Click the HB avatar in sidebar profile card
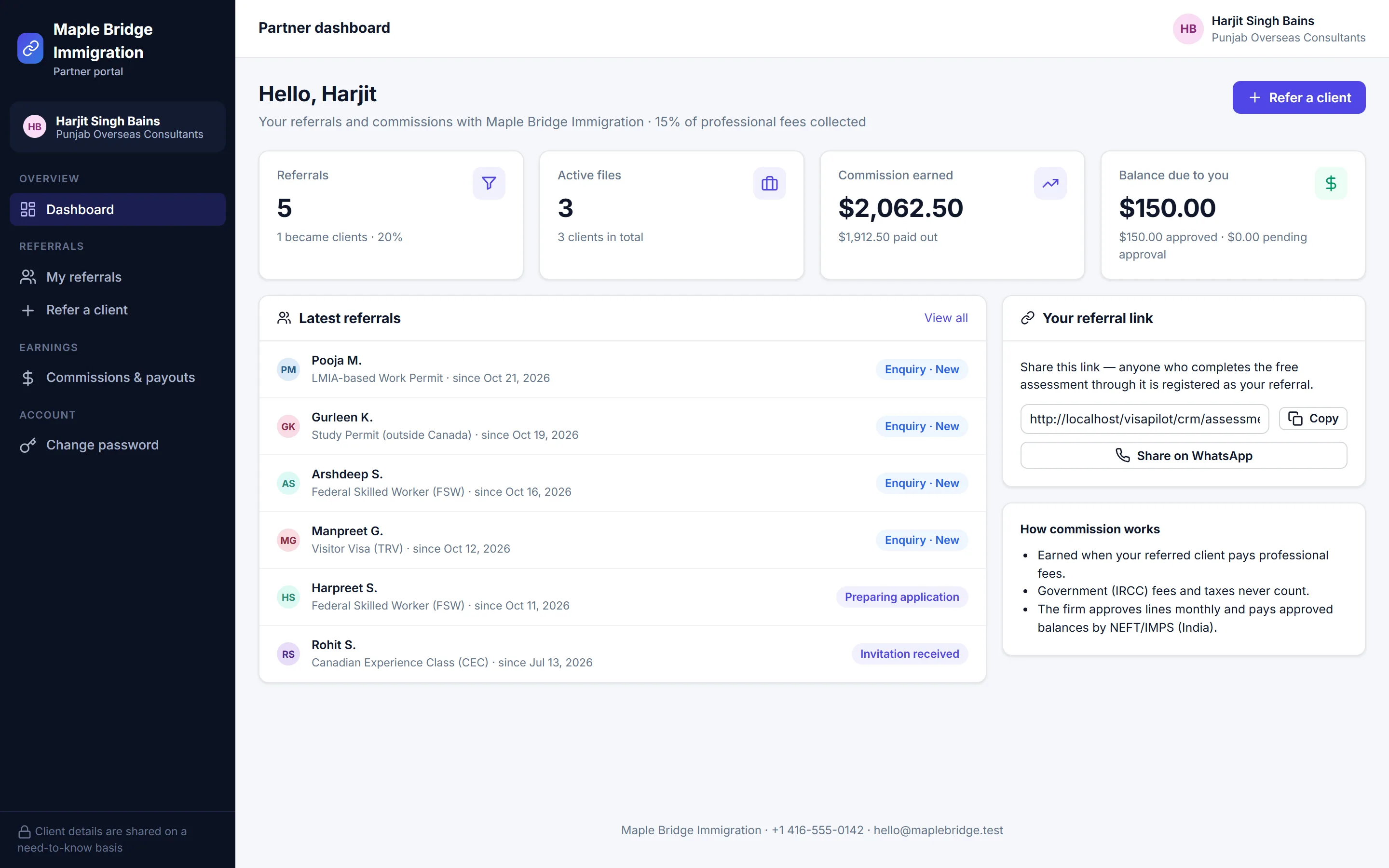Screen dimensions: 1389x868 click(34, 127)
